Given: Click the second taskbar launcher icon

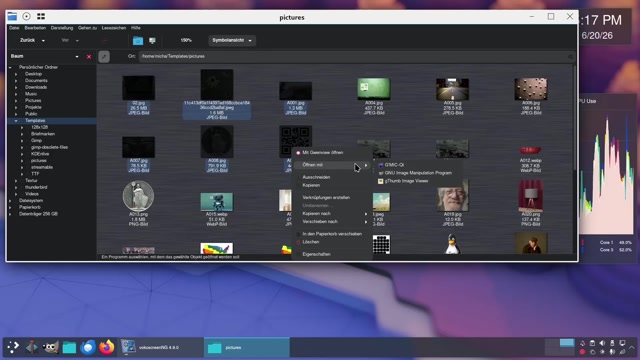Looking at the screenshot, I should point(31,347).
